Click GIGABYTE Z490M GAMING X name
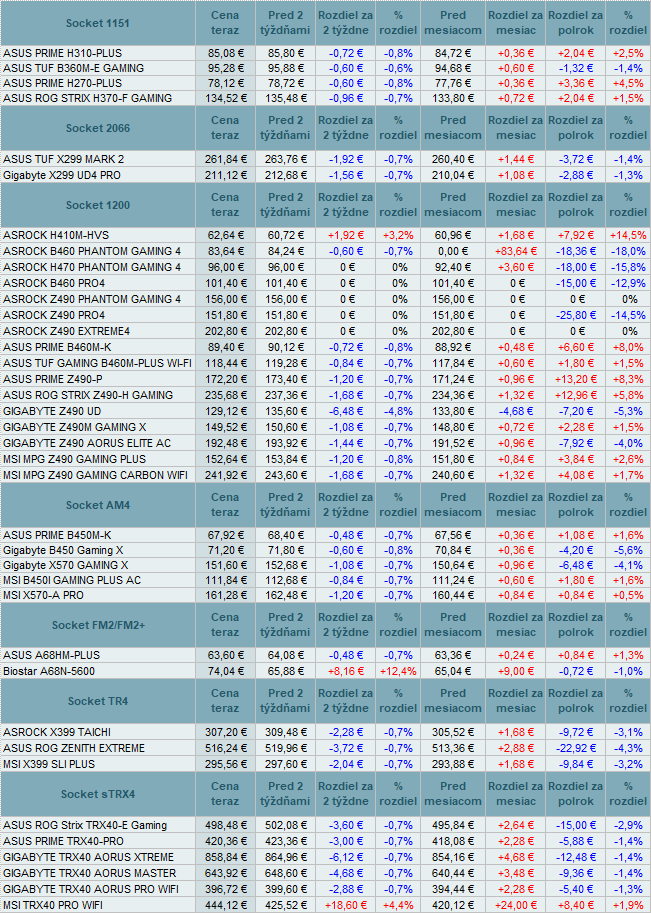 click(x=75, y=427)
